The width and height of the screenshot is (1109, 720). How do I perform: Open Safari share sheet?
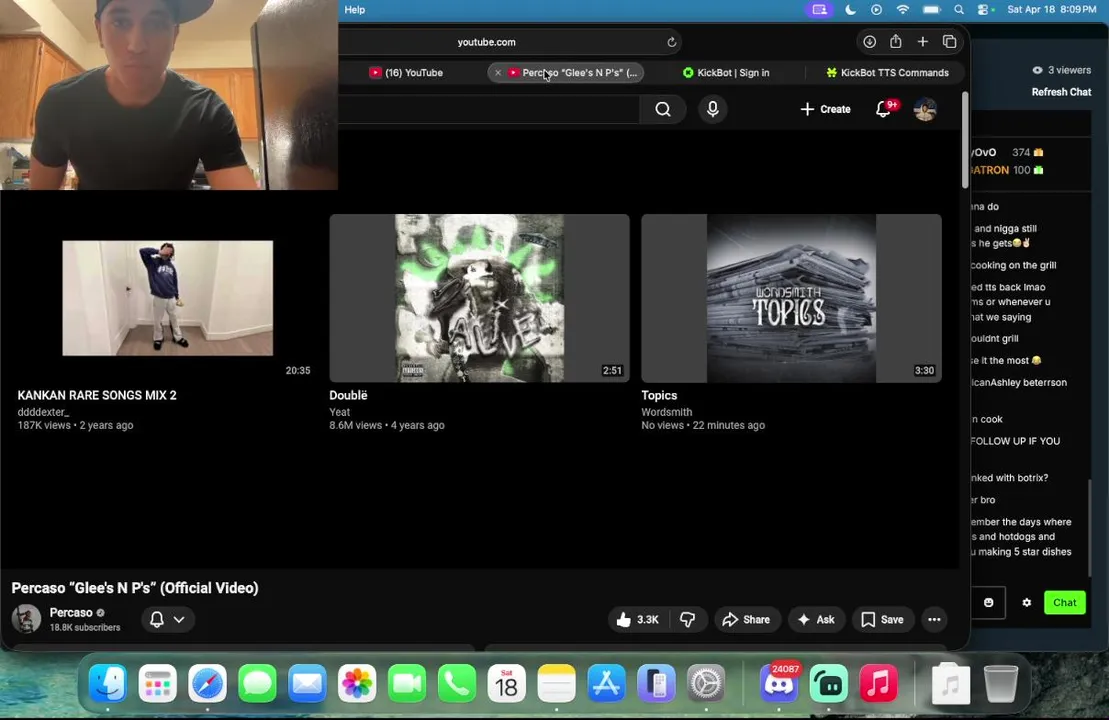(896, 42)
